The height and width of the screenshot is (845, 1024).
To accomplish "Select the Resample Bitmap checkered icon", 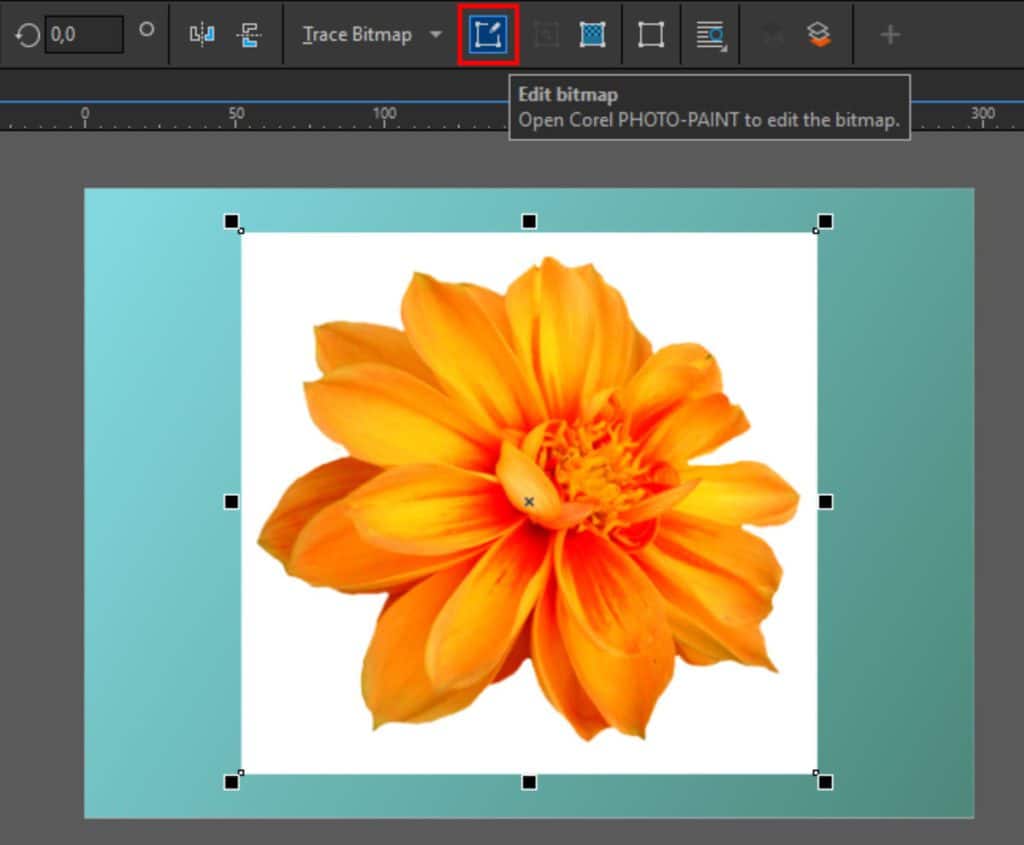I will (x=591, y=35).
